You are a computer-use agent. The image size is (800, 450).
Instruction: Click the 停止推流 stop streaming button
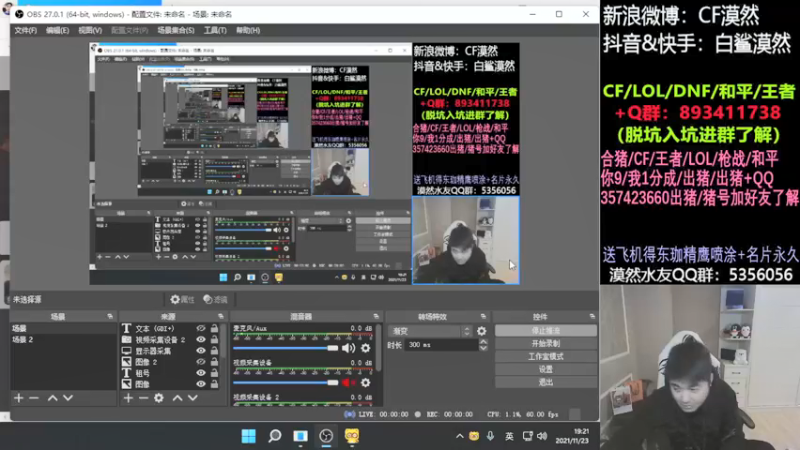[x=545, y=331]
